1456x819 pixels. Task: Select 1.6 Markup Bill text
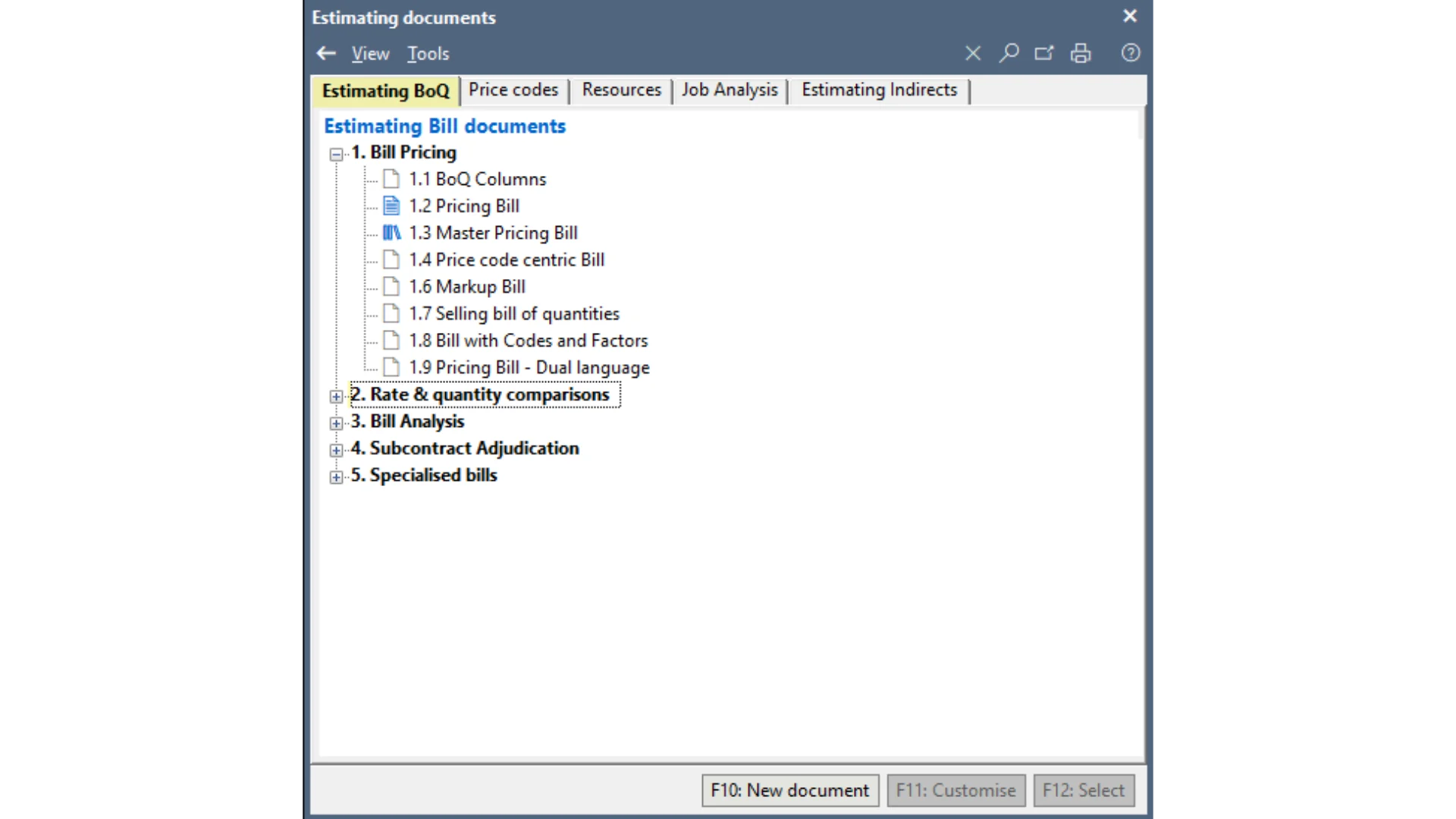[x=467, y=287]
